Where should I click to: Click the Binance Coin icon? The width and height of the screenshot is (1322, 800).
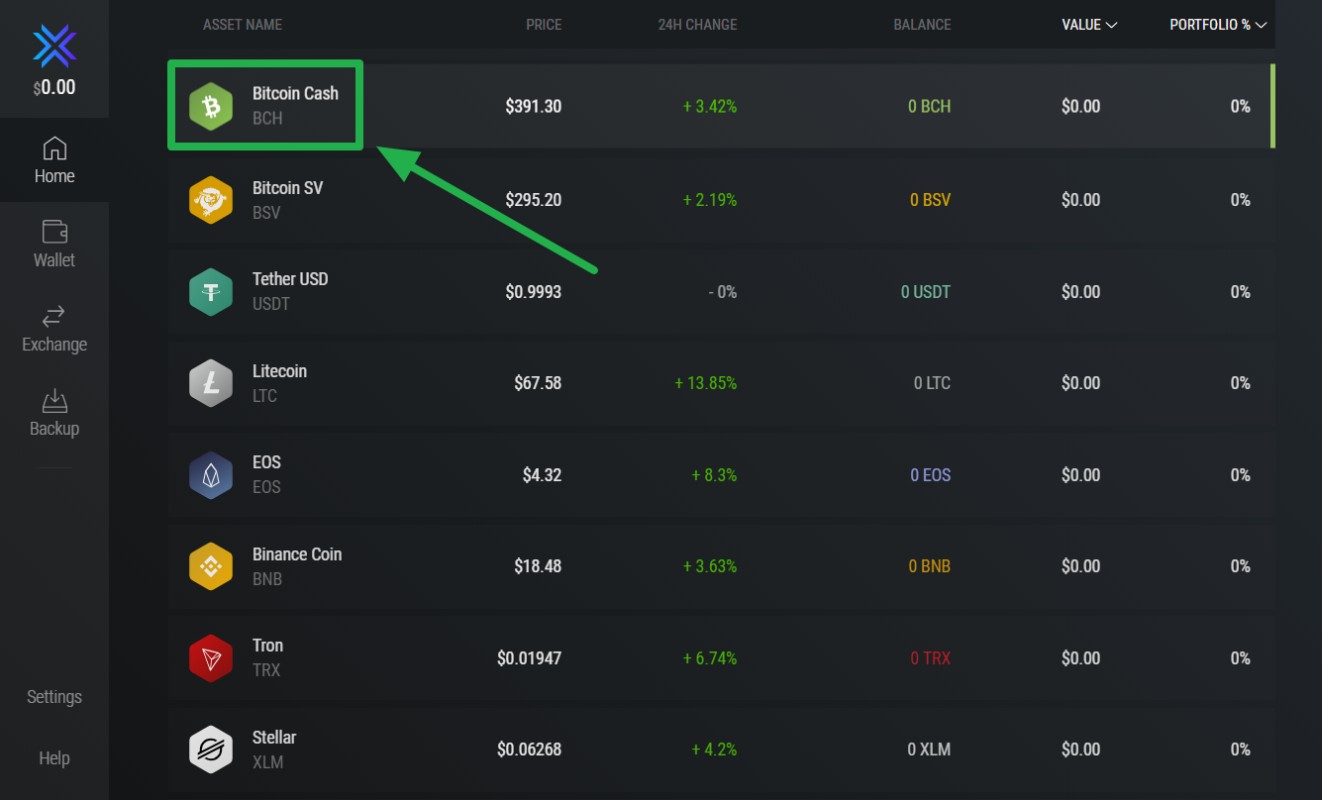coord(211,566)
